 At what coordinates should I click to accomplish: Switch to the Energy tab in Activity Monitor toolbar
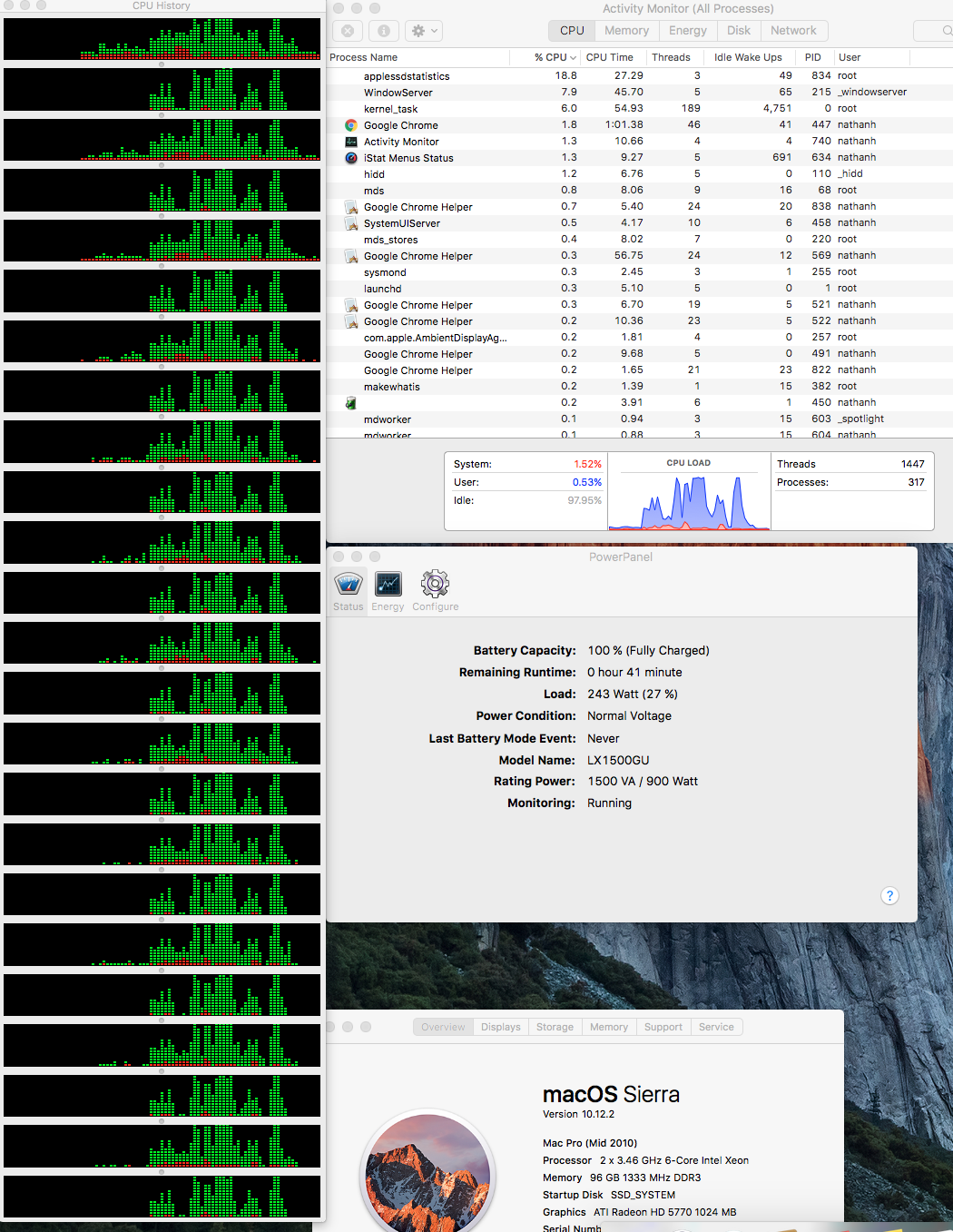tap(688, 31)
